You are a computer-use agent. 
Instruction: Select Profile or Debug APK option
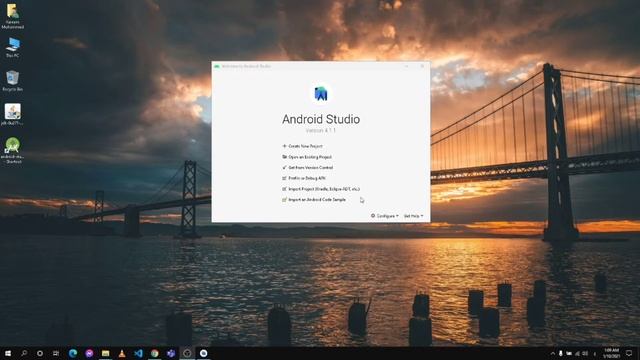point(304,178)
